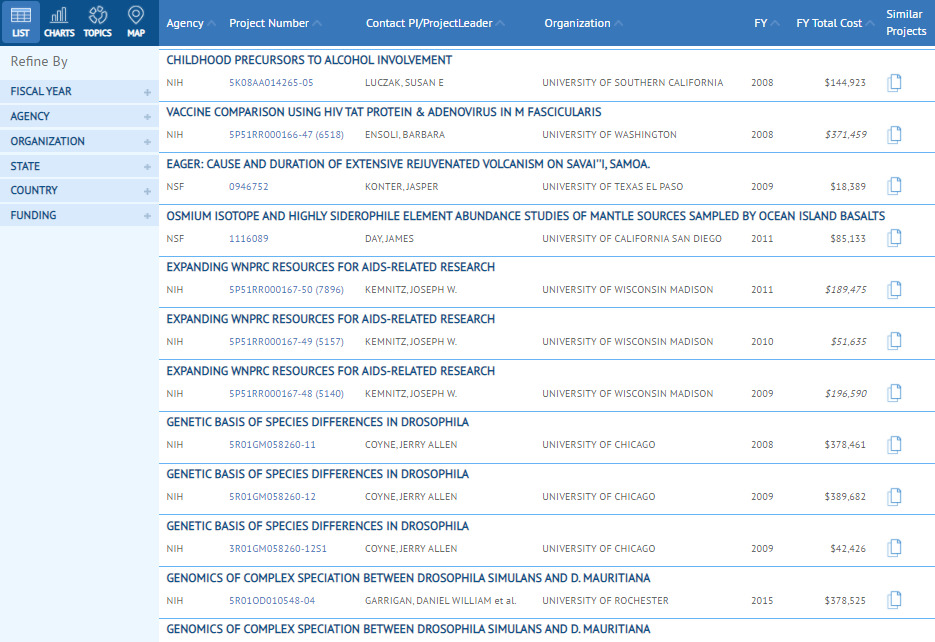Open the Topics view tab

(x=98, y=22)
